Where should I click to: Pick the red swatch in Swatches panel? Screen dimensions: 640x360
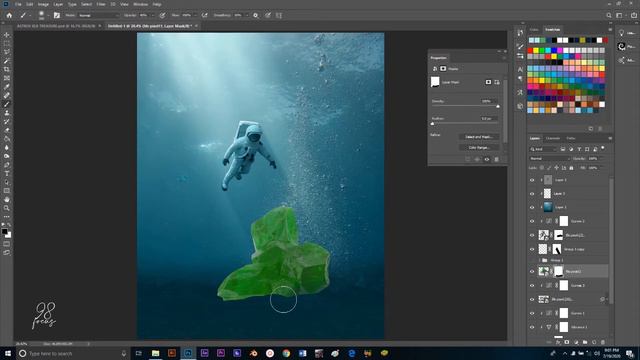530,51
